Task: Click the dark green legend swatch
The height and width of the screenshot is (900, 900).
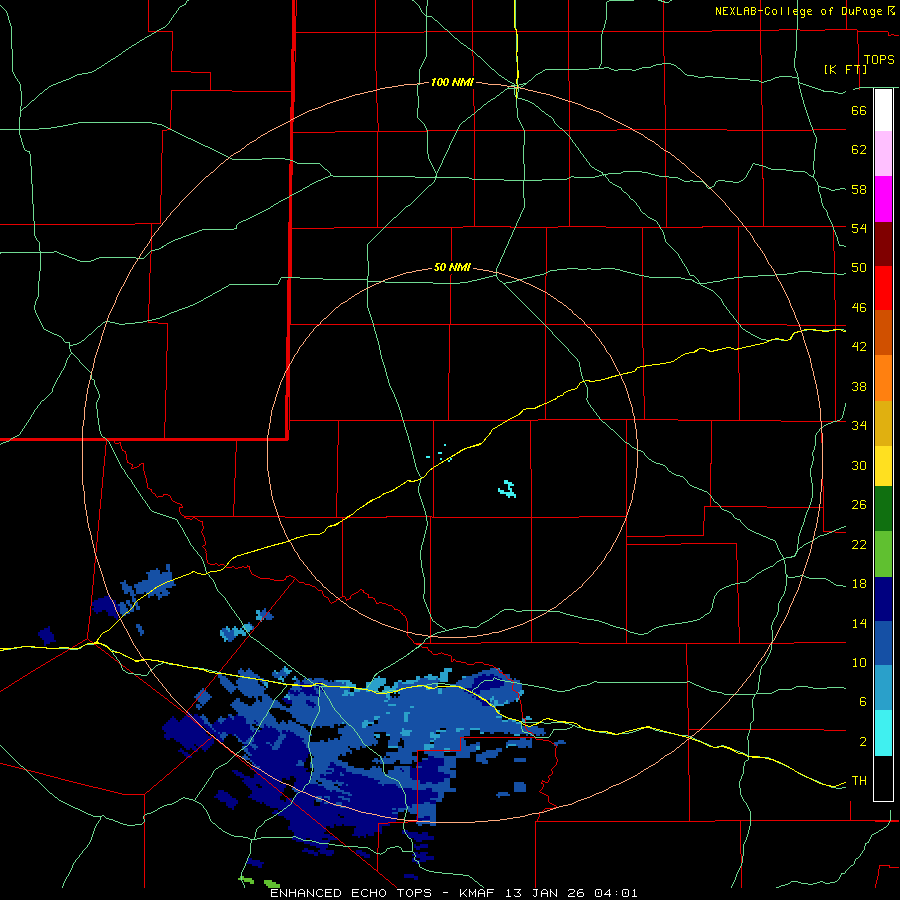Action: click(x=883, y=509)
